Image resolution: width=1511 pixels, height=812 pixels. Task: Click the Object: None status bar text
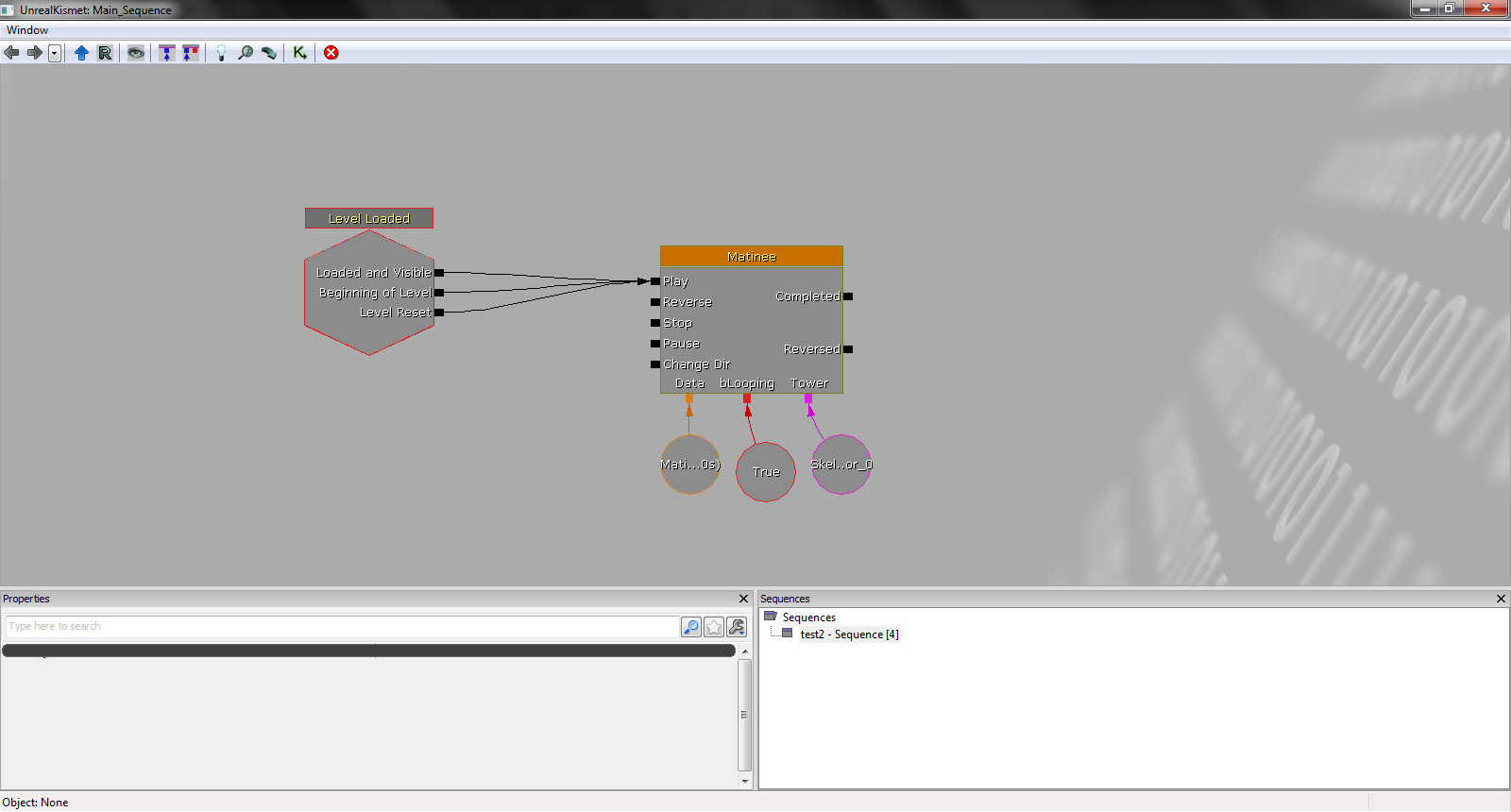(35, 803)
